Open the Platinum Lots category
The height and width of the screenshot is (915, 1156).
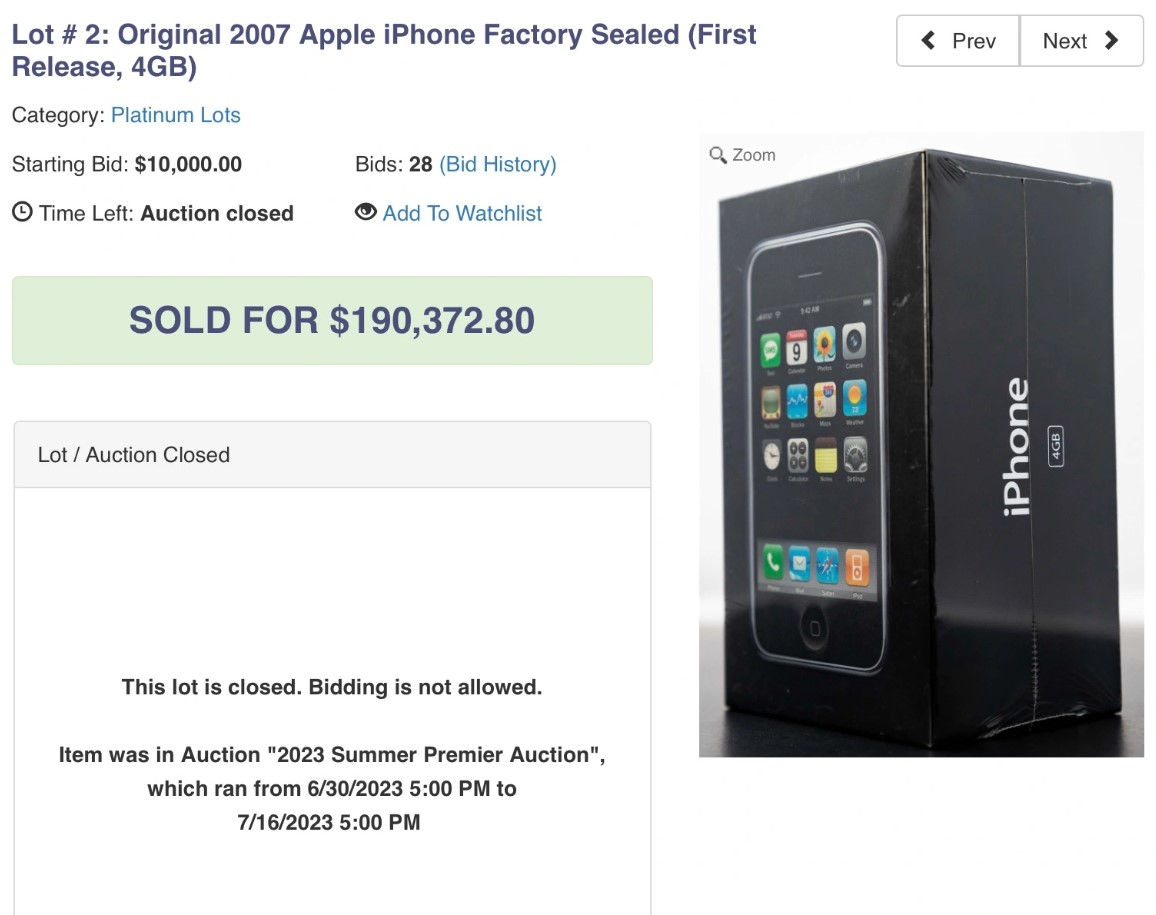175,115
